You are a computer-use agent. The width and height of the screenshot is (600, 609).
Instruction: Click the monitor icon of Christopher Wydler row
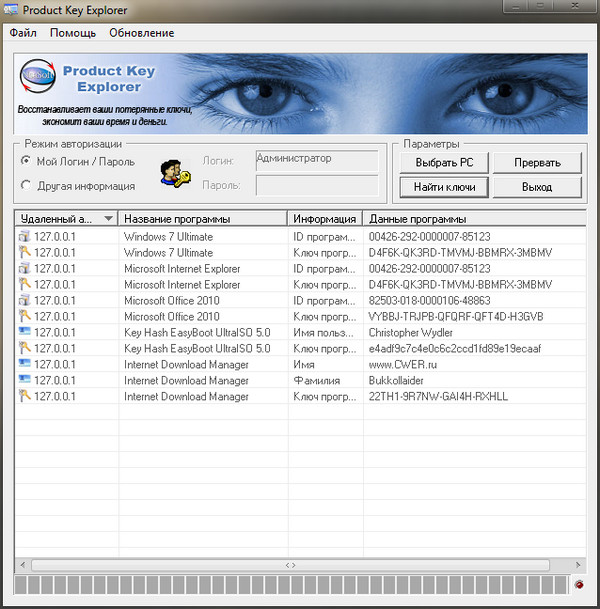(x=24, y=333)
